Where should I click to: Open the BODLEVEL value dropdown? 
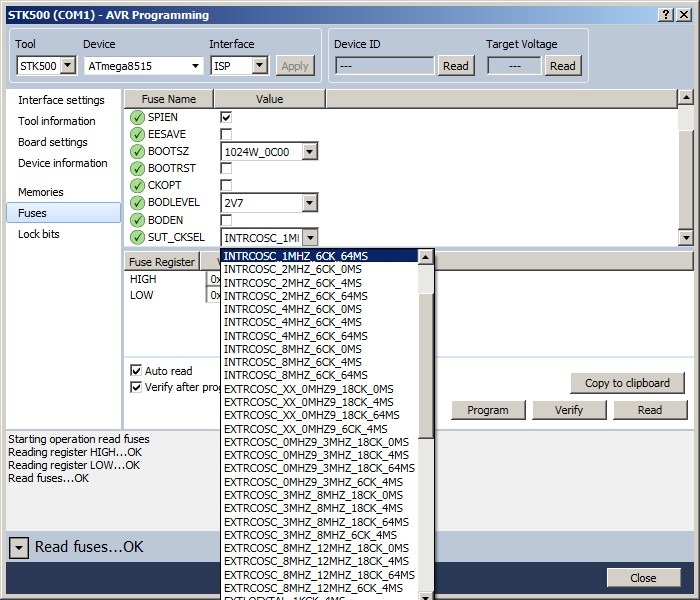click(309, 203)
